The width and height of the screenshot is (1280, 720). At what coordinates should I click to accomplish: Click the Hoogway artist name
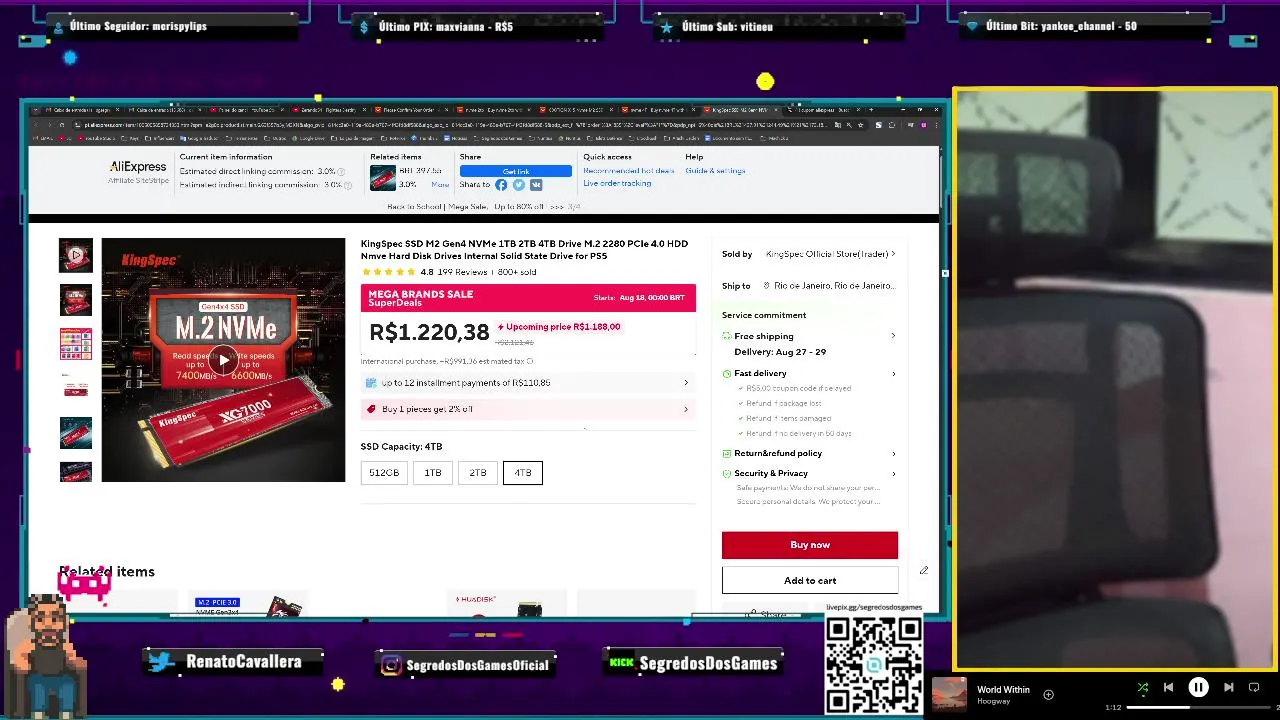point(993,701)
